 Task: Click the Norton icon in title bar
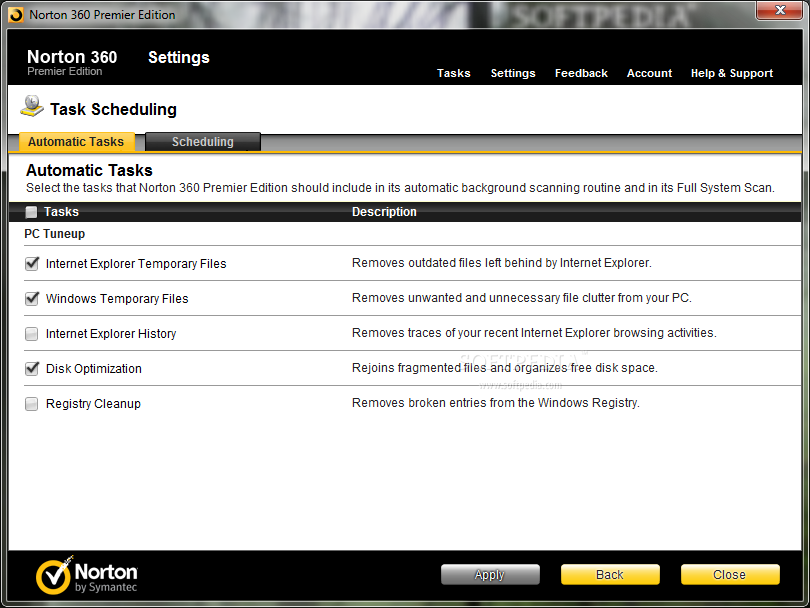click(16, 14)
